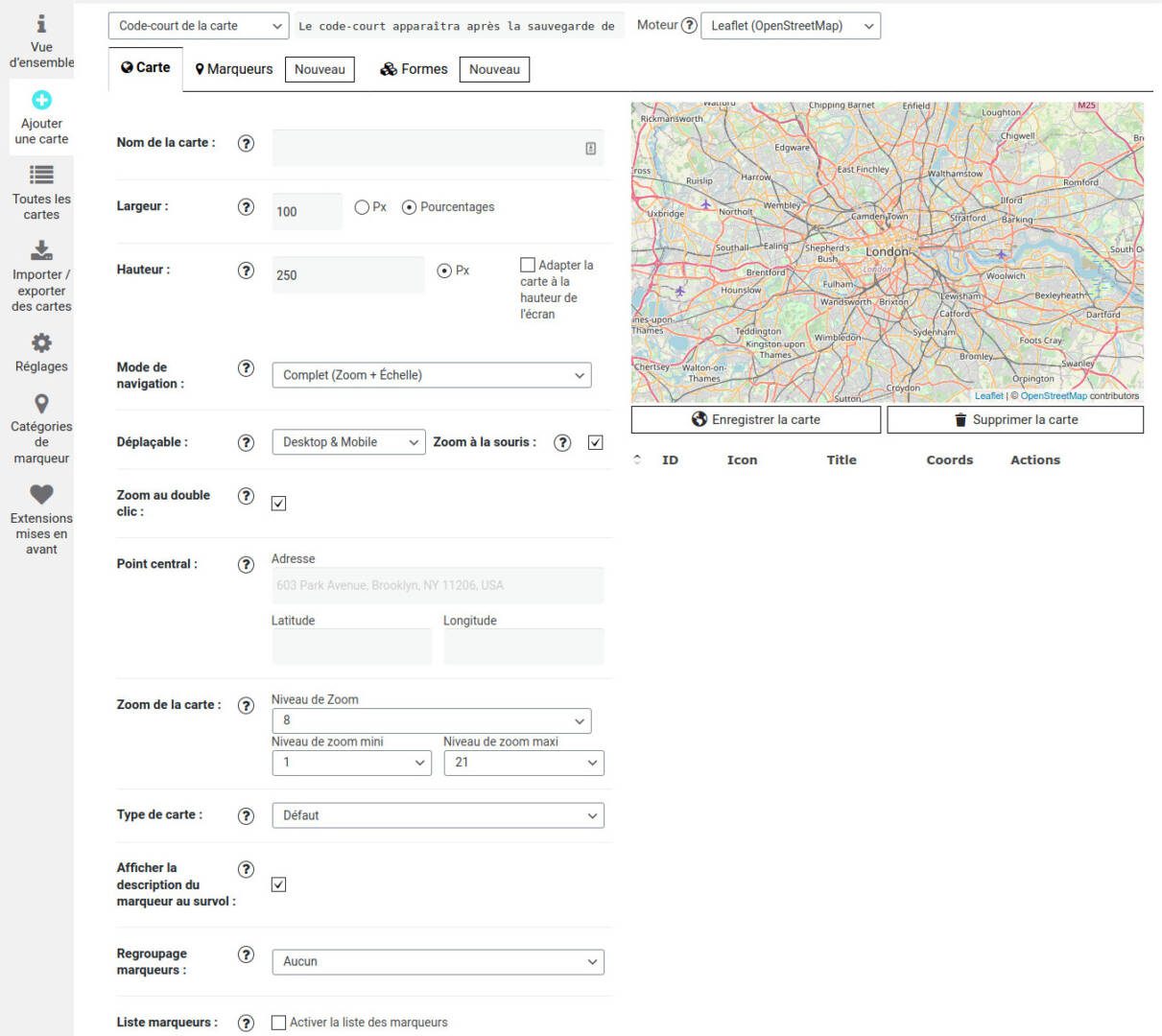The width and height of the screenshot is (1162, 1036).
Task: Open the Mode de navigation dropdown
Action: [x=432, y=375]
